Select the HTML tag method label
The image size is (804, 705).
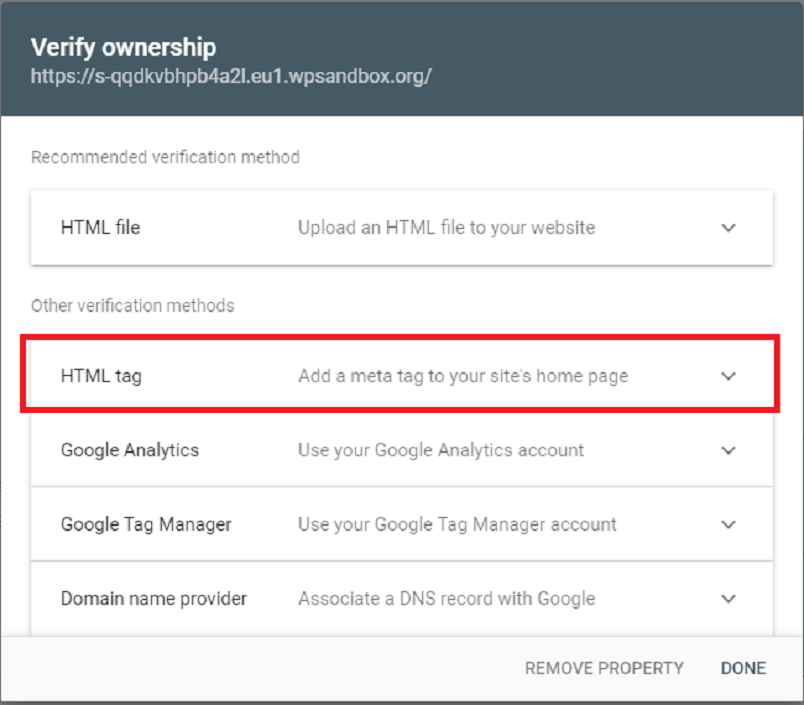pos(101,377)
